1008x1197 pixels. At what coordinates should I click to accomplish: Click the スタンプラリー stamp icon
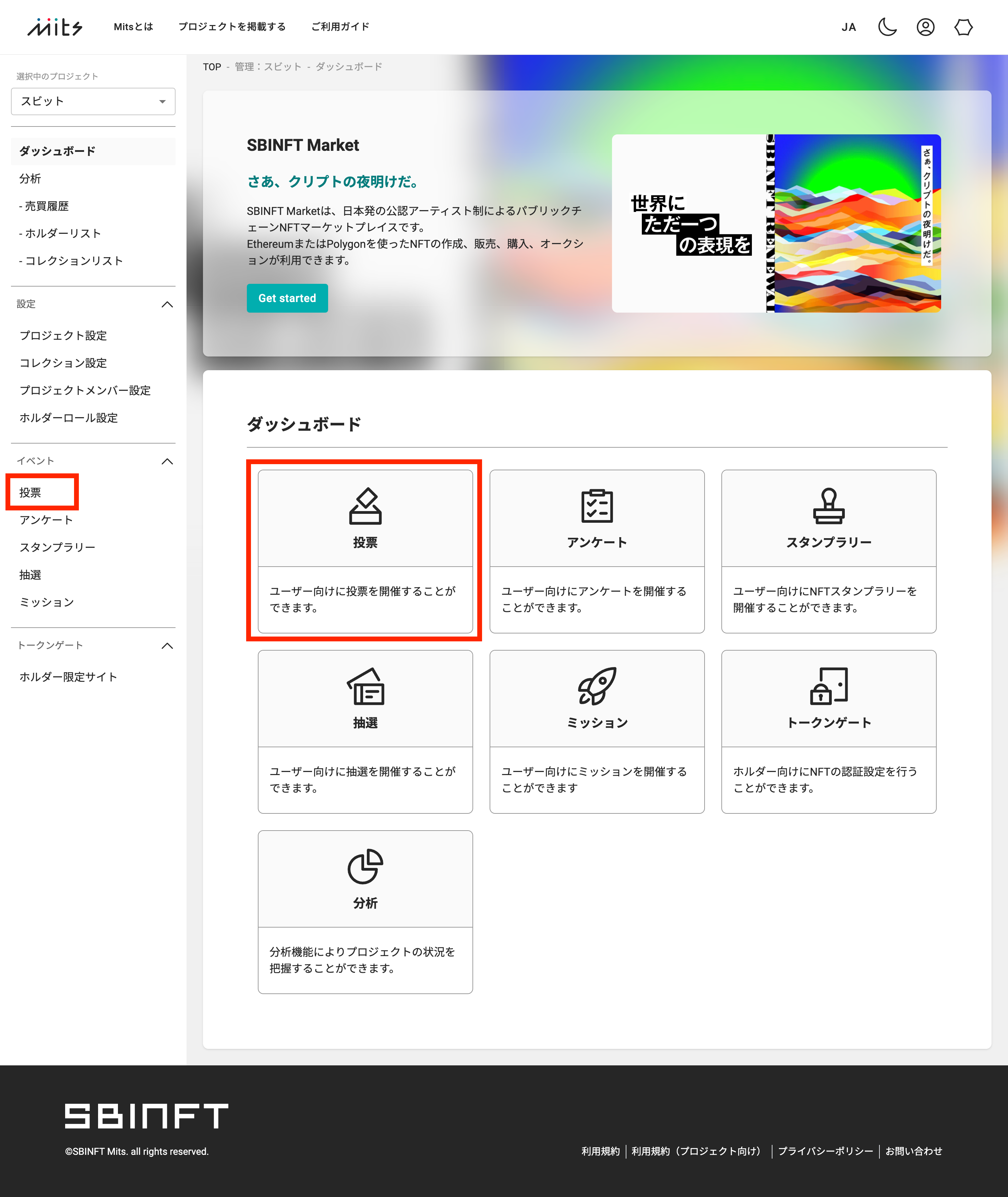coord(829,506)
